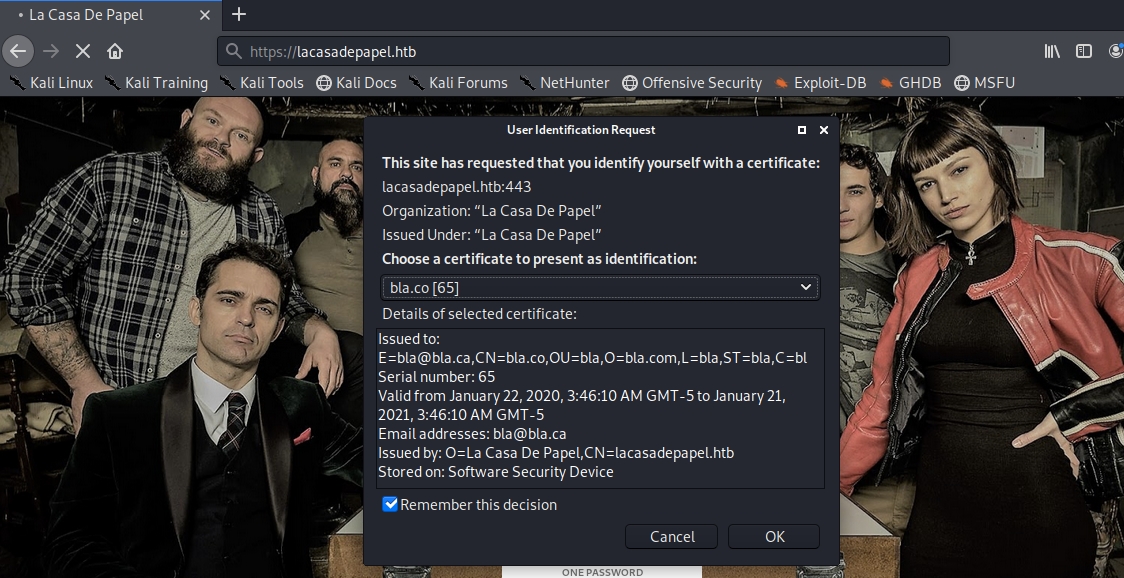
Task: Toggle the sidebar view icon
Action: [1084, 51]
